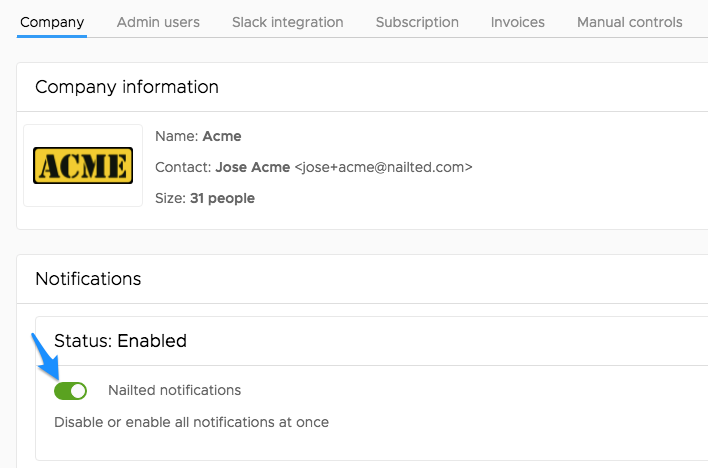Viewport: 708px width, 468px height.
Task: Click the ACME company logo
Action: pyautogui.click(x=83, y=165)
